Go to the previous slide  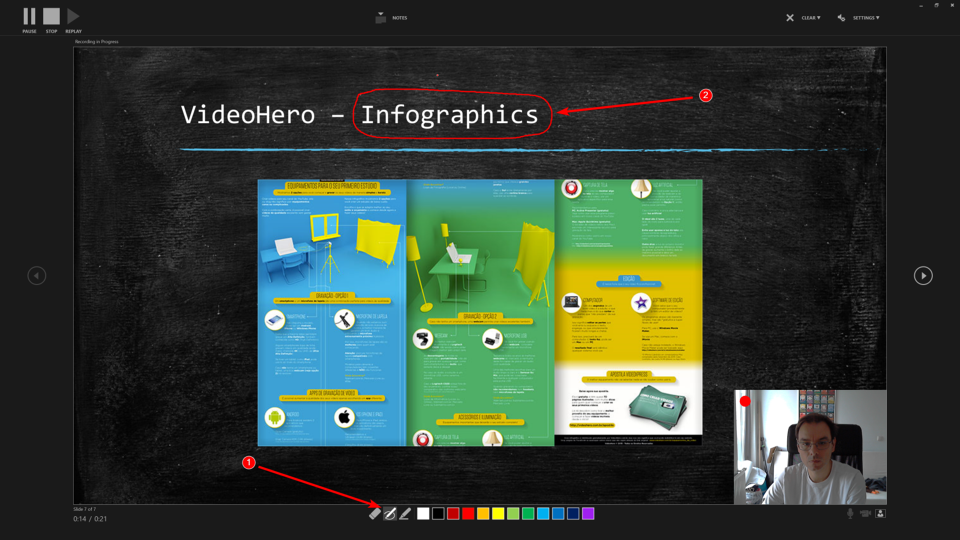pos(37,276)
